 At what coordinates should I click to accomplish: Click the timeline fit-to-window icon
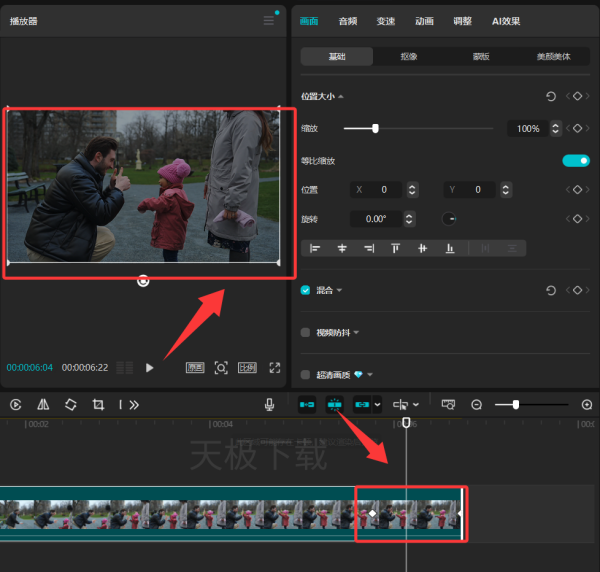448,404
